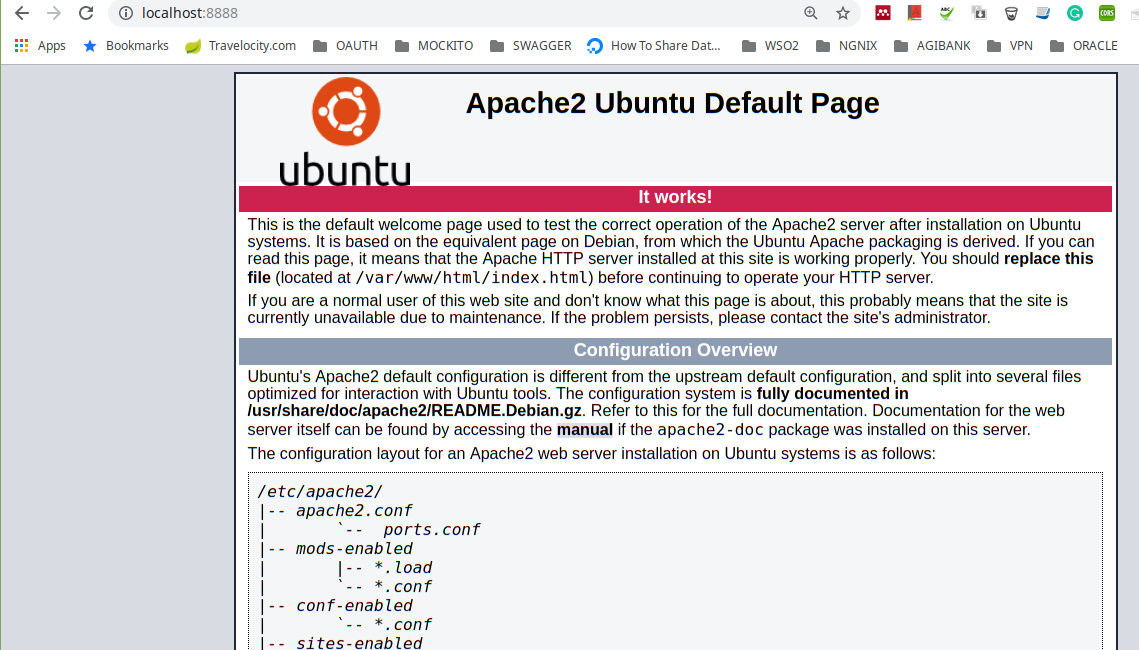Screen dimensions: 1139x650
Task: Click the mods-enabled entry in config tree
Action: pos(354,548)
